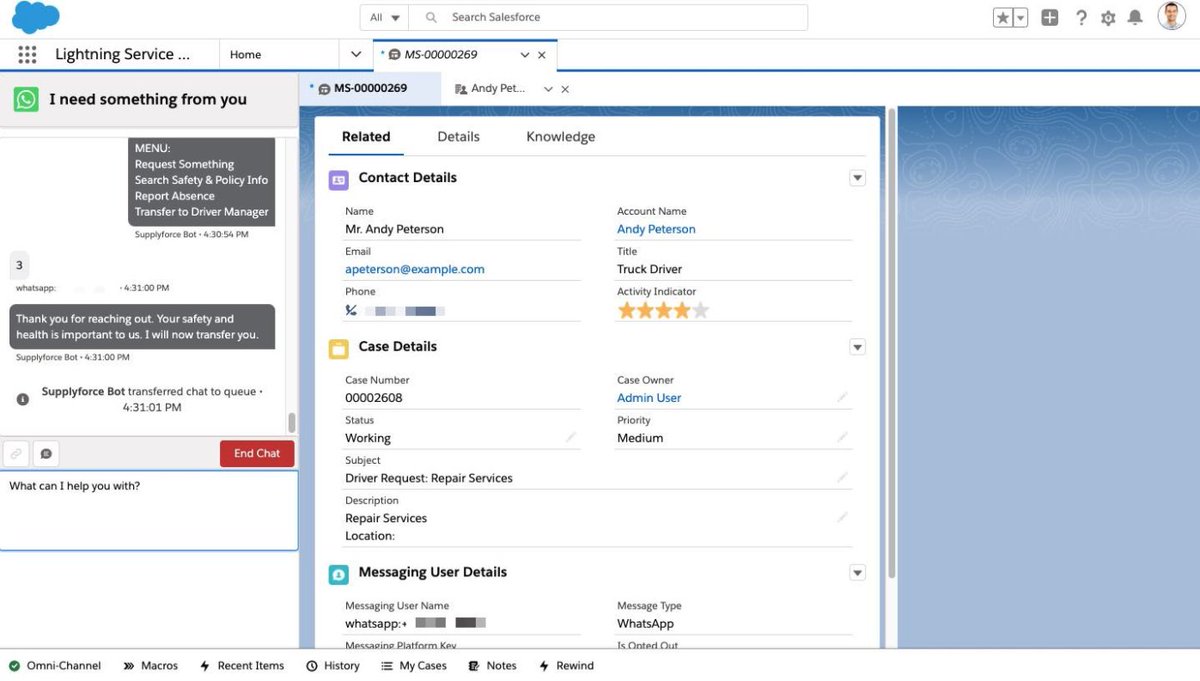Viewport: 1200px width, 681px height.
Task: Open My Cases utility
Action: (414, 666)
